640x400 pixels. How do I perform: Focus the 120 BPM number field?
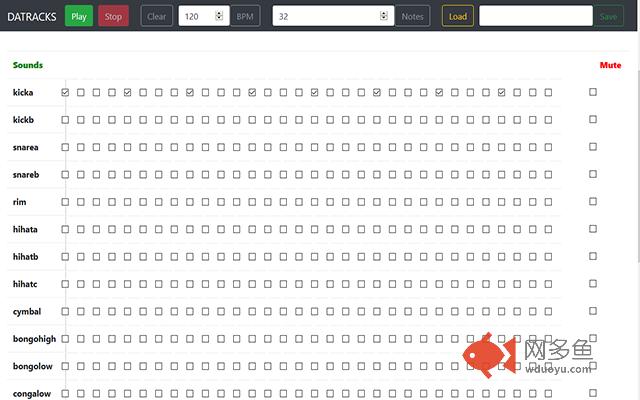tap(204, 16)
